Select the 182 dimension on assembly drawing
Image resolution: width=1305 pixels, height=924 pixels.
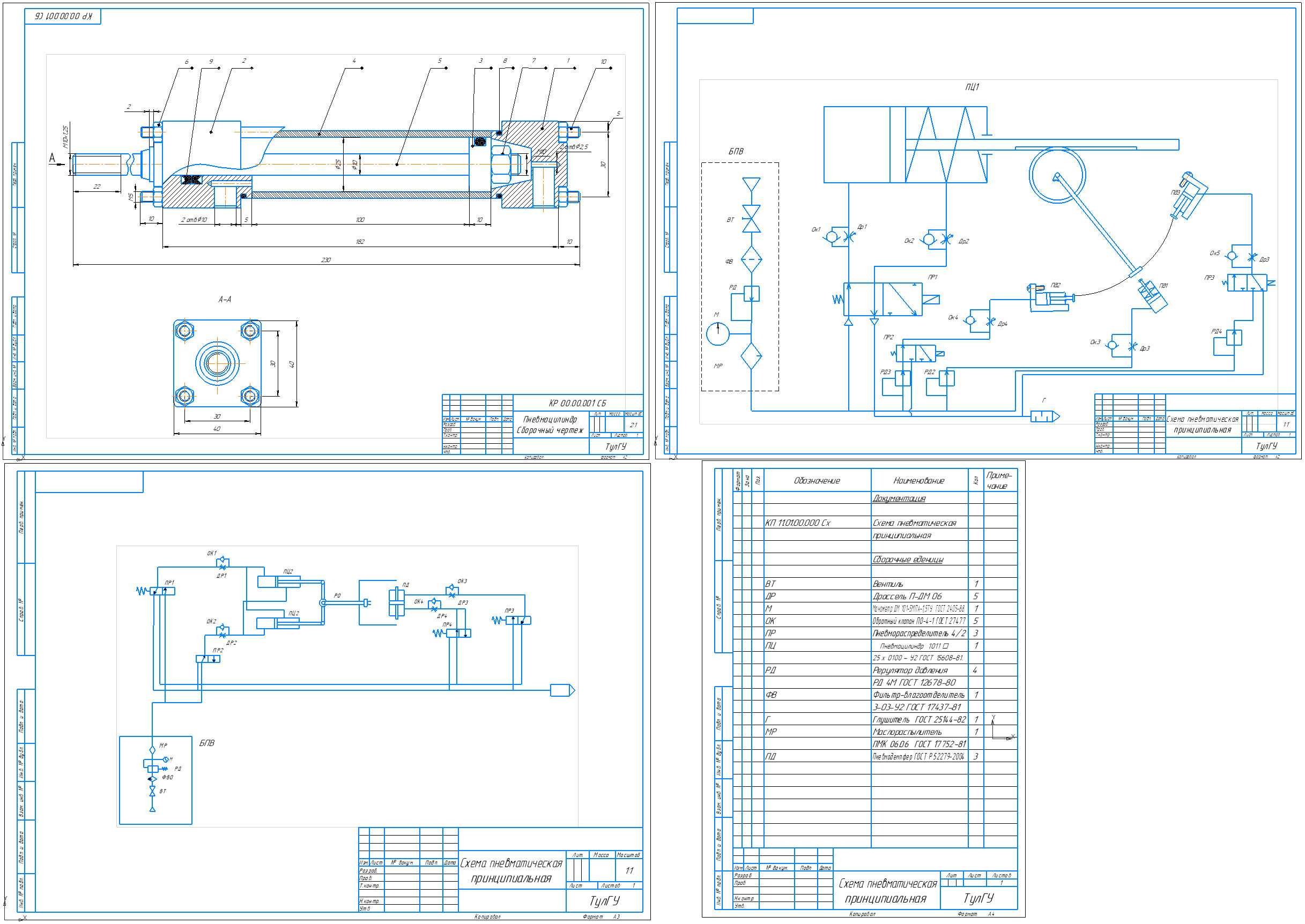coord(360,242)
